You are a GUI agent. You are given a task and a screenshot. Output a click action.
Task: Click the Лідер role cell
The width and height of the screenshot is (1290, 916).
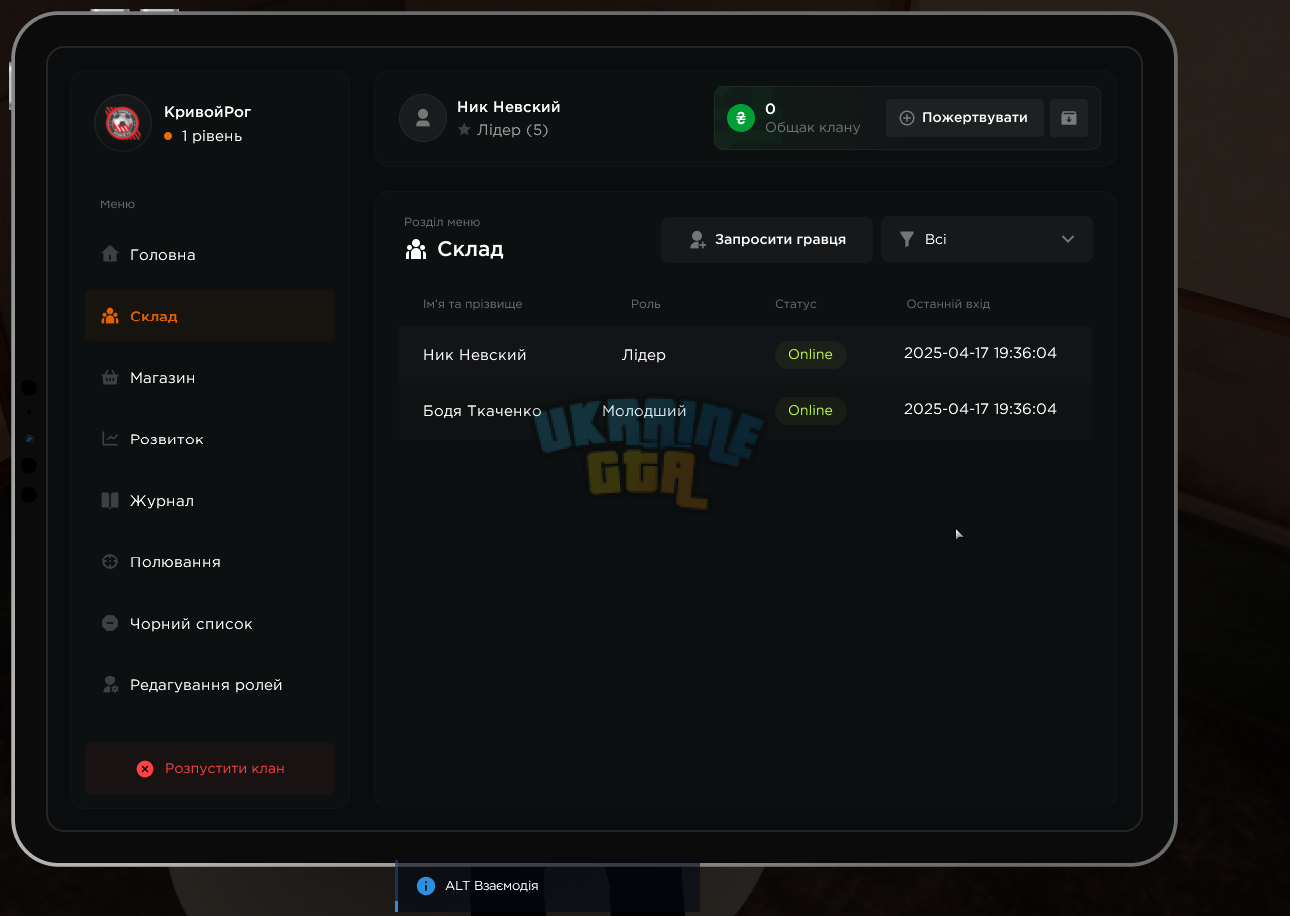(x=644, y=355)
